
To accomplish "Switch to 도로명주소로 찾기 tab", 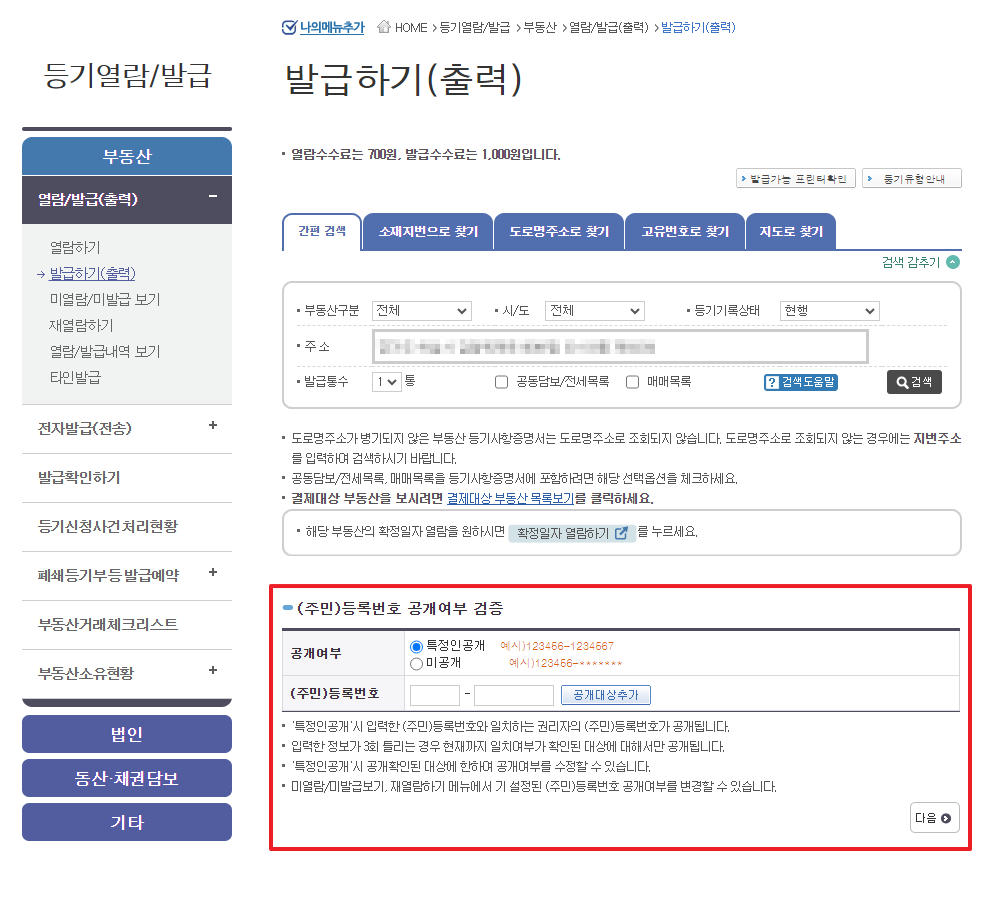I will click(x=559, y=231).
